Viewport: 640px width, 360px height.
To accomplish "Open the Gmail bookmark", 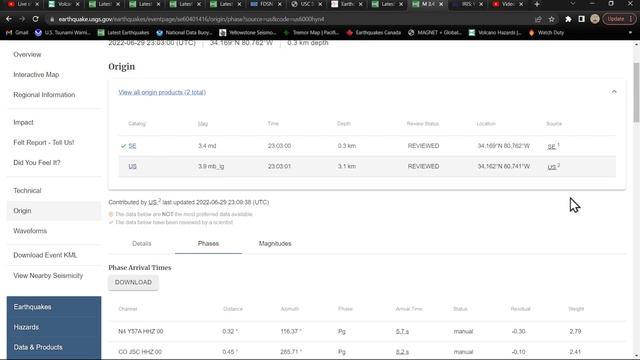I will pos(17,33).
